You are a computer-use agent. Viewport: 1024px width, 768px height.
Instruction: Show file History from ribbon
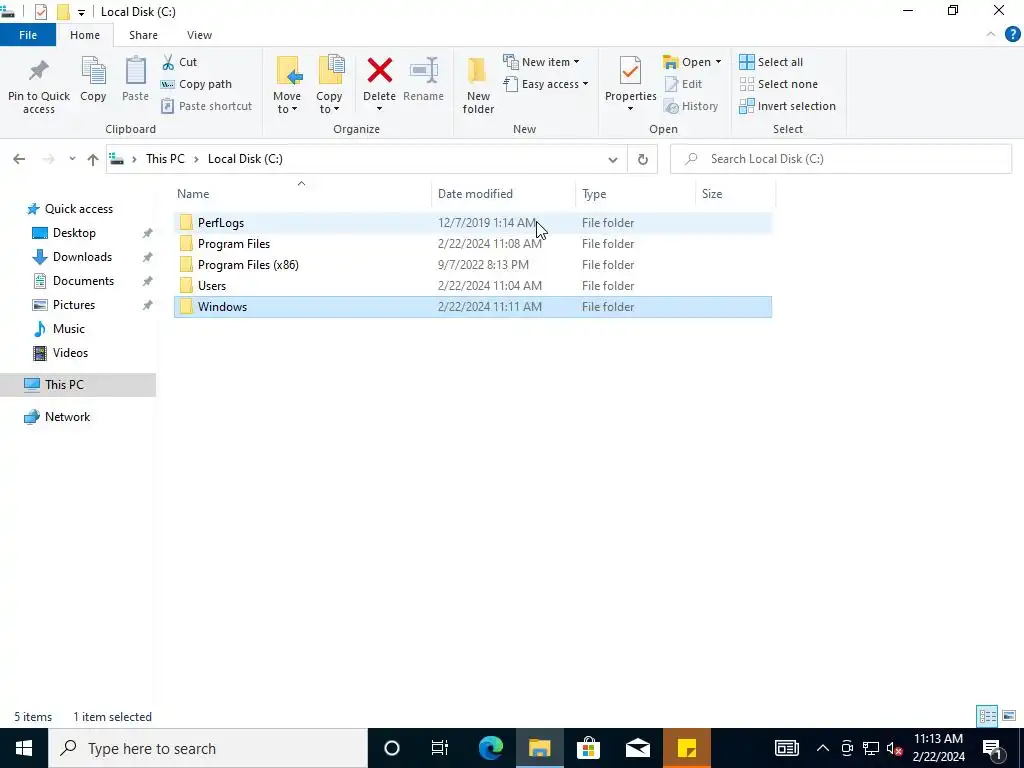(x=690, y=106)
